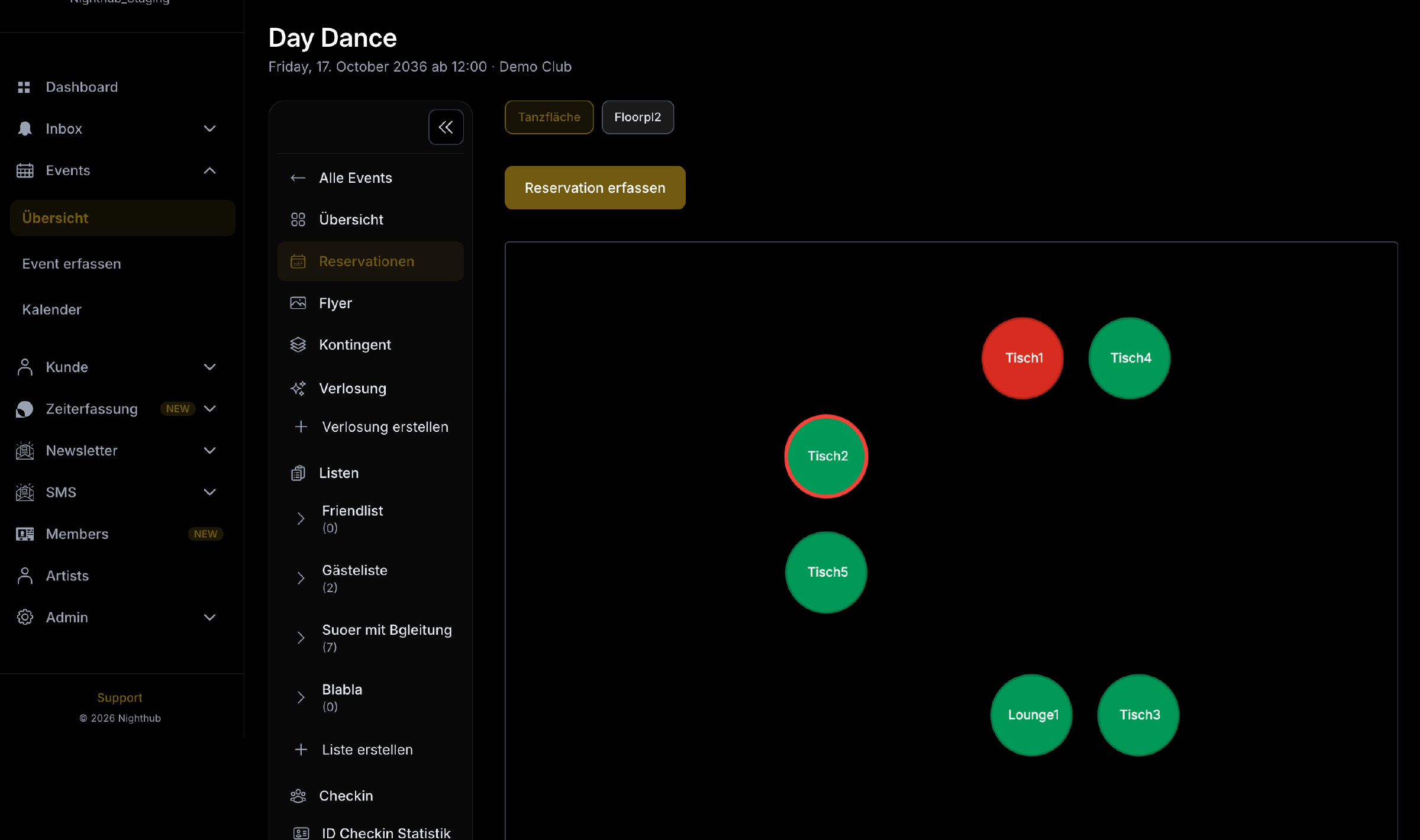Click the Verlosung sparkle icon
1420x840 pixels.
[298, 388]
